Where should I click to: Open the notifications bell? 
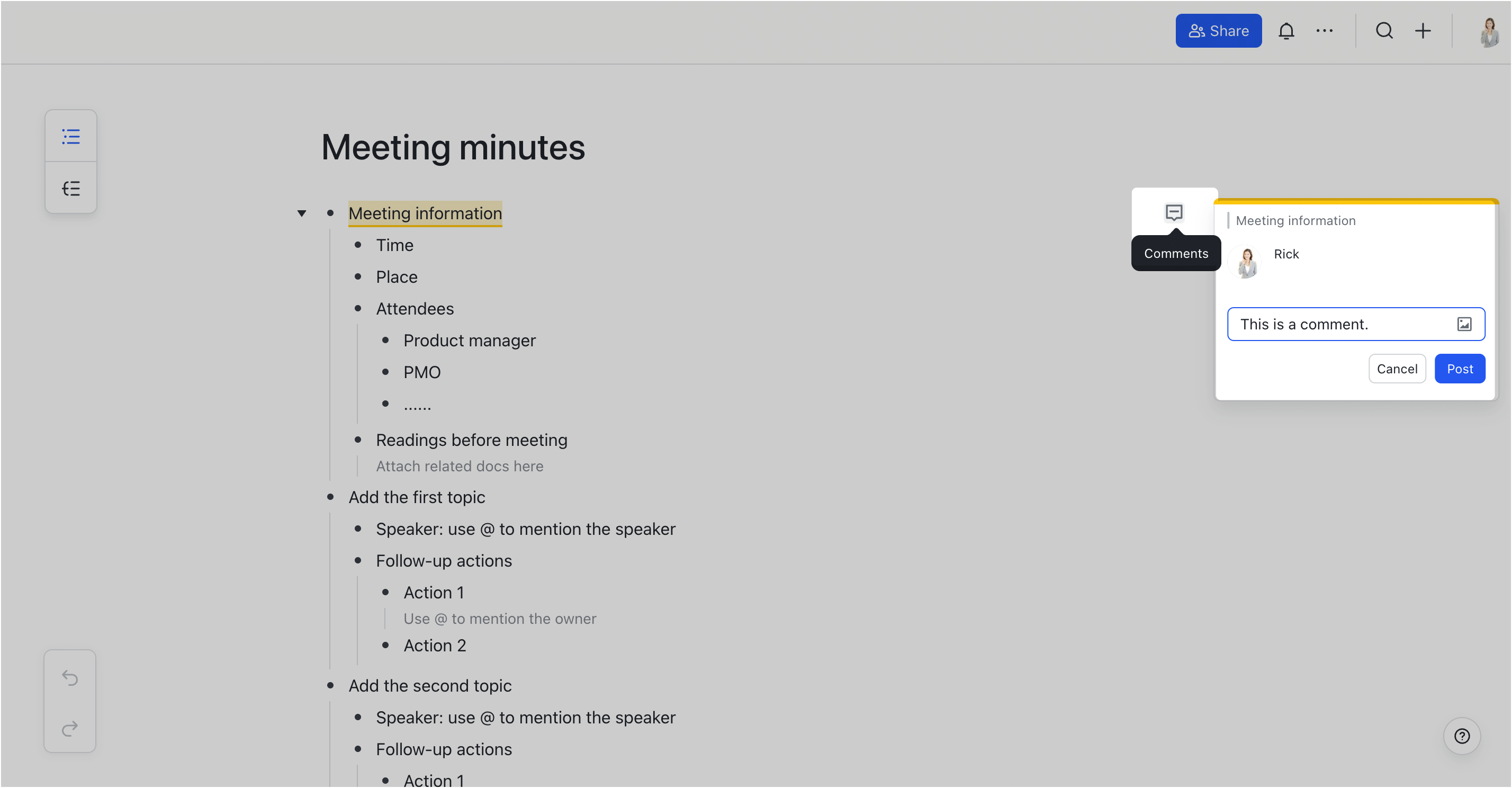point(1285,31)
